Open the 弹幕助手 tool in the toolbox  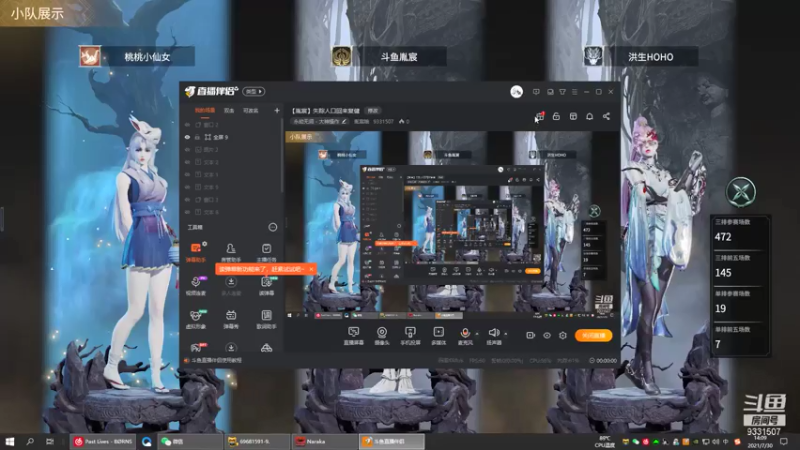tap(195, 252)
